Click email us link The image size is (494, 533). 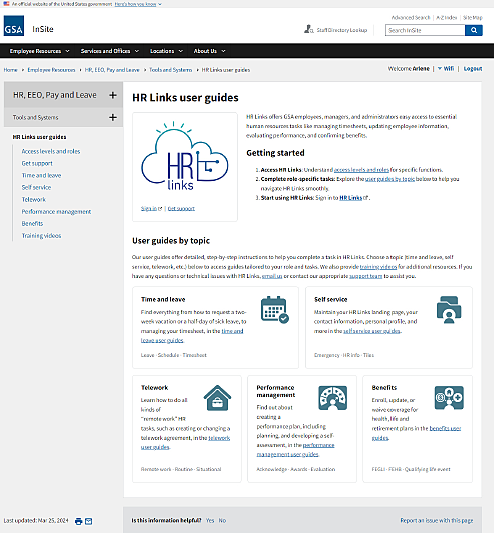pos(272,276)
